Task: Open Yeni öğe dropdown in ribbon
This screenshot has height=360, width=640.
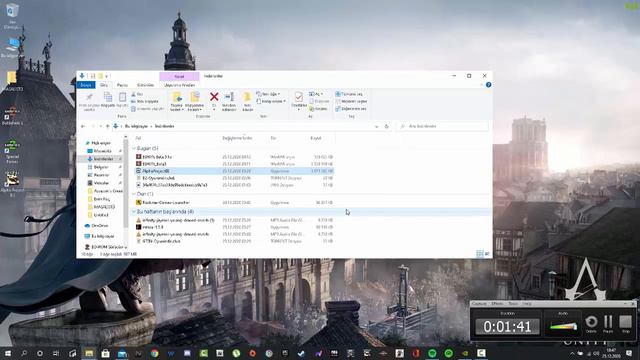Action: pyautogui.click(x=269, y=94)
